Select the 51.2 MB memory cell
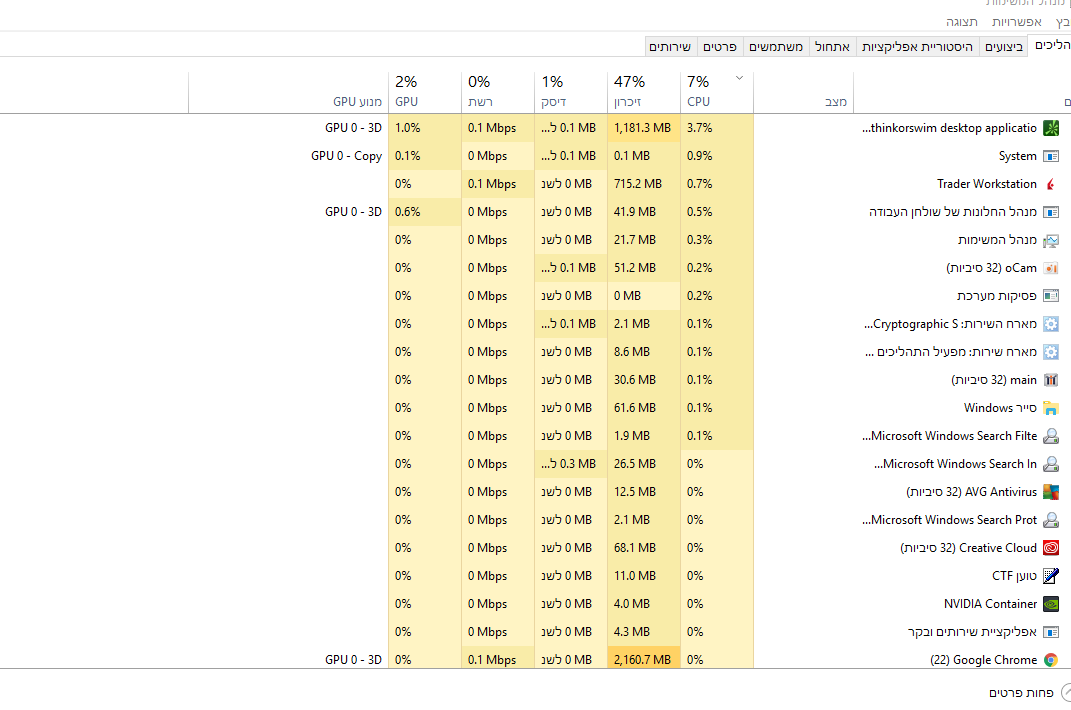1071x710 pixels. (644, 268)
